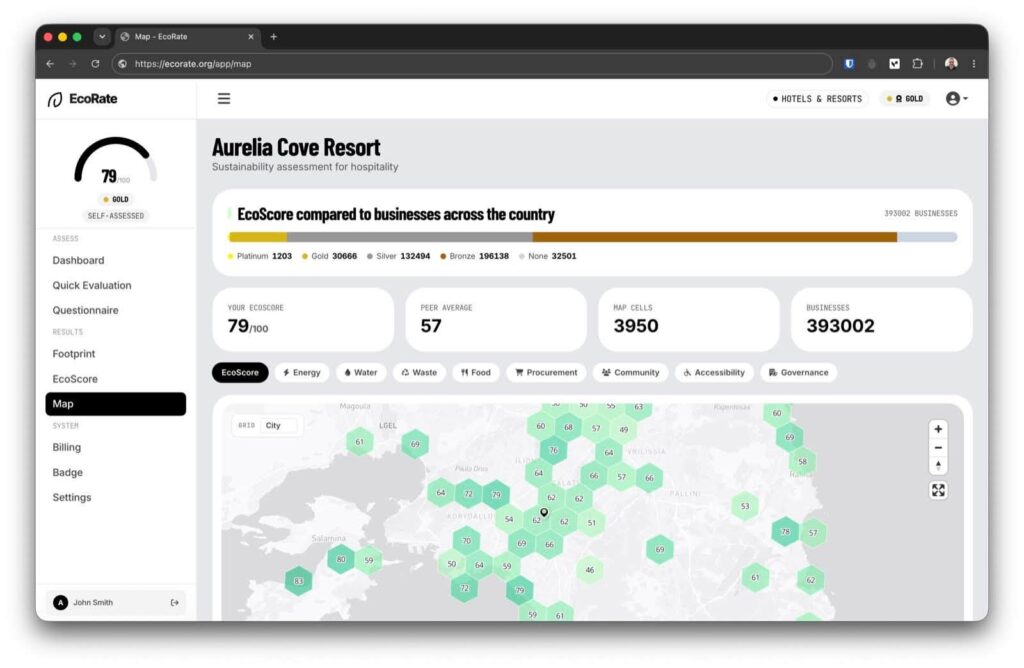Zoom out with the map minus button
Image resolution: width=1024 pixels, height=668 pixels.
coord(938,448)
